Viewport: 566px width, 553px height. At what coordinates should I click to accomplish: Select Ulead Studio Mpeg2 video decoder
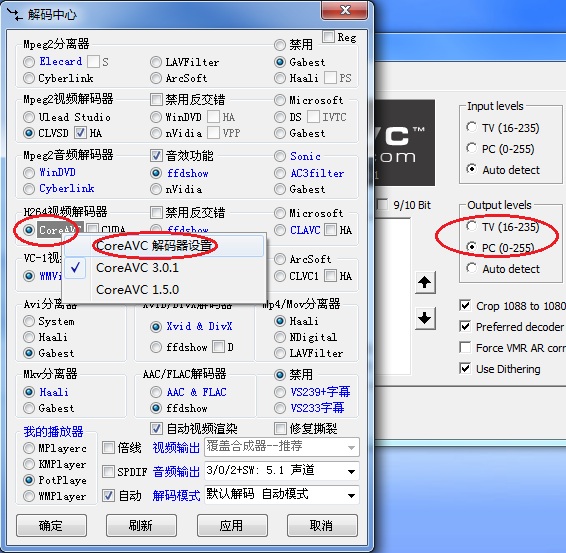click(x=29, y=117)
